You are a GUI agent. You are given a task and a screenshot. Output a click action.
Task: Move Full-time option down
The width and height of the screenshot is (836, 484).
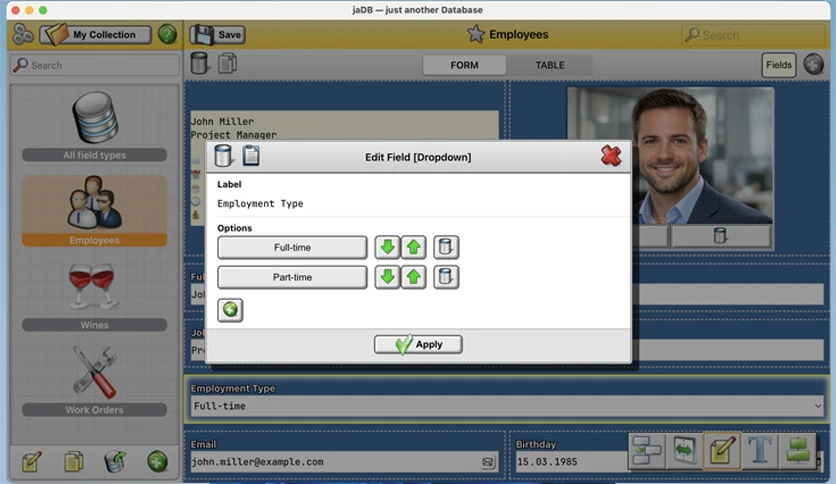pos(387,247)
